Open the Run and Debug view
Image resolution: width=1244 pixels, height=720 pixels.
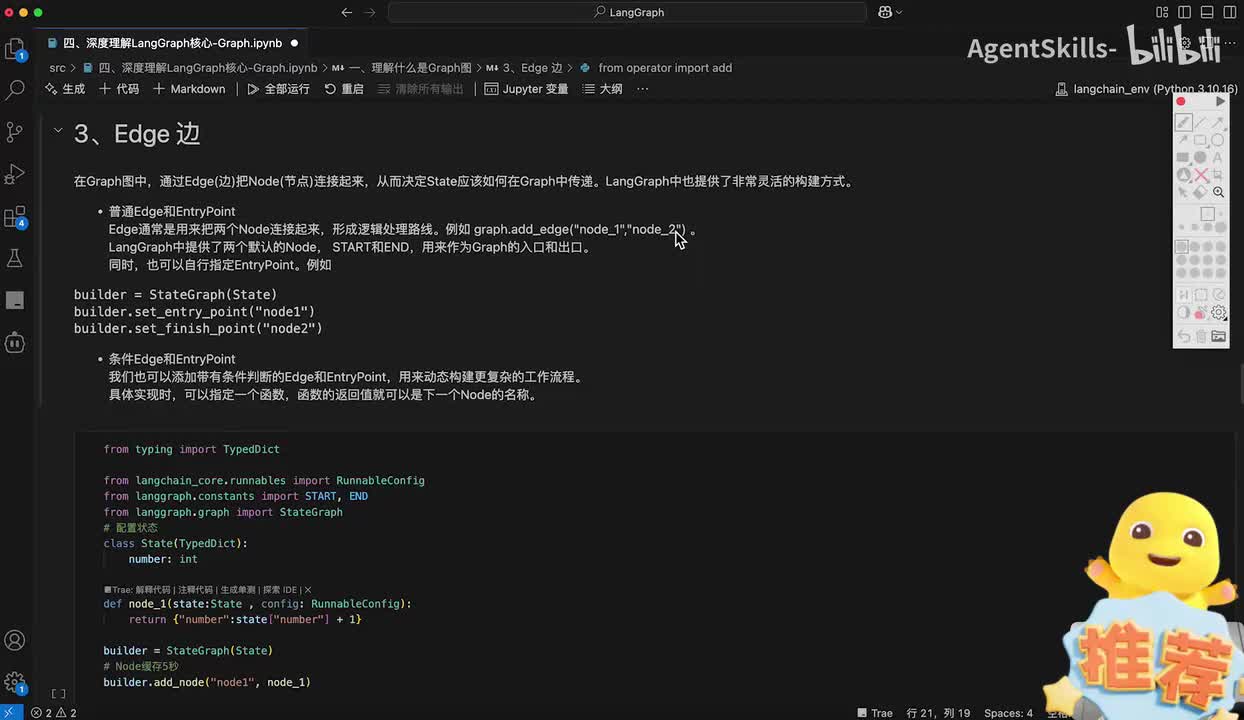pos(15,174)
